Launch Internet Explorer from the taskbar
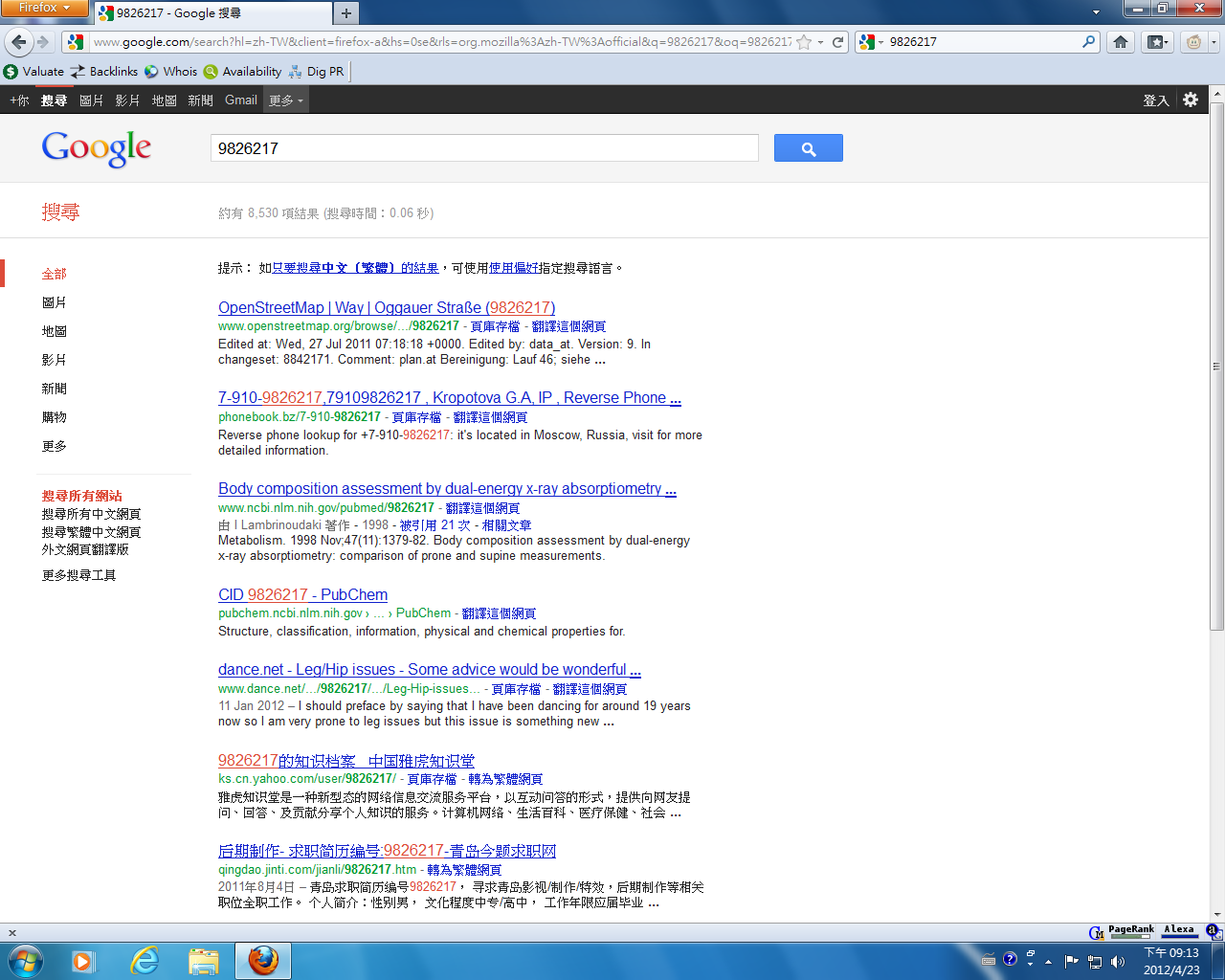Image resolution: width=1225 pixels, height=980 pixels. (145, 961)
